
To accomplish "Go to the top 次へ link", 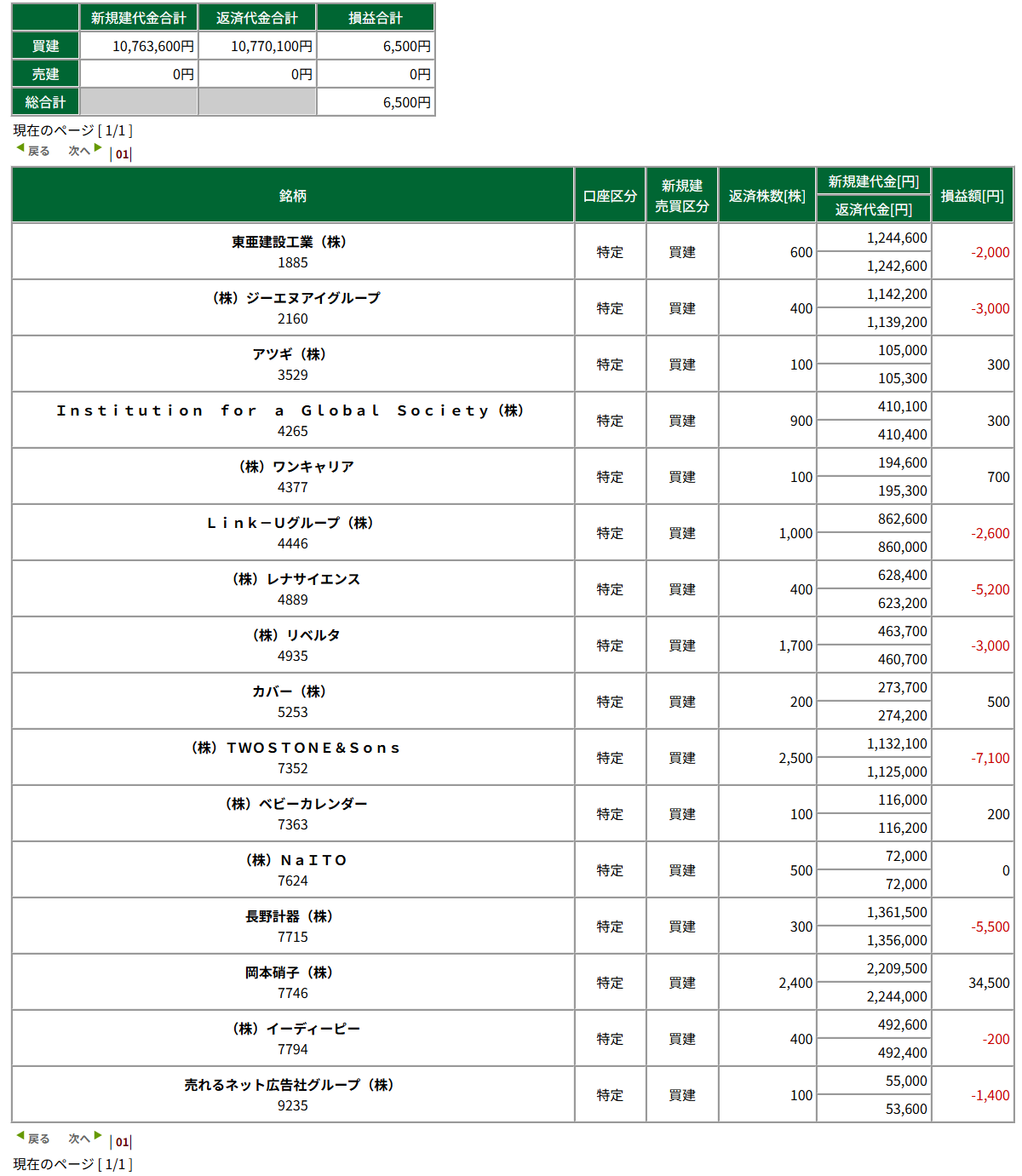I will pos(79,151).
